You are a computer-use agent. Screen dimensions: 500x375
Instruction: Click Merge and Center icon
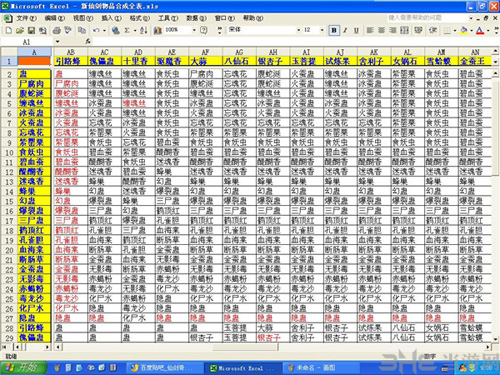(x=404, y=30)
